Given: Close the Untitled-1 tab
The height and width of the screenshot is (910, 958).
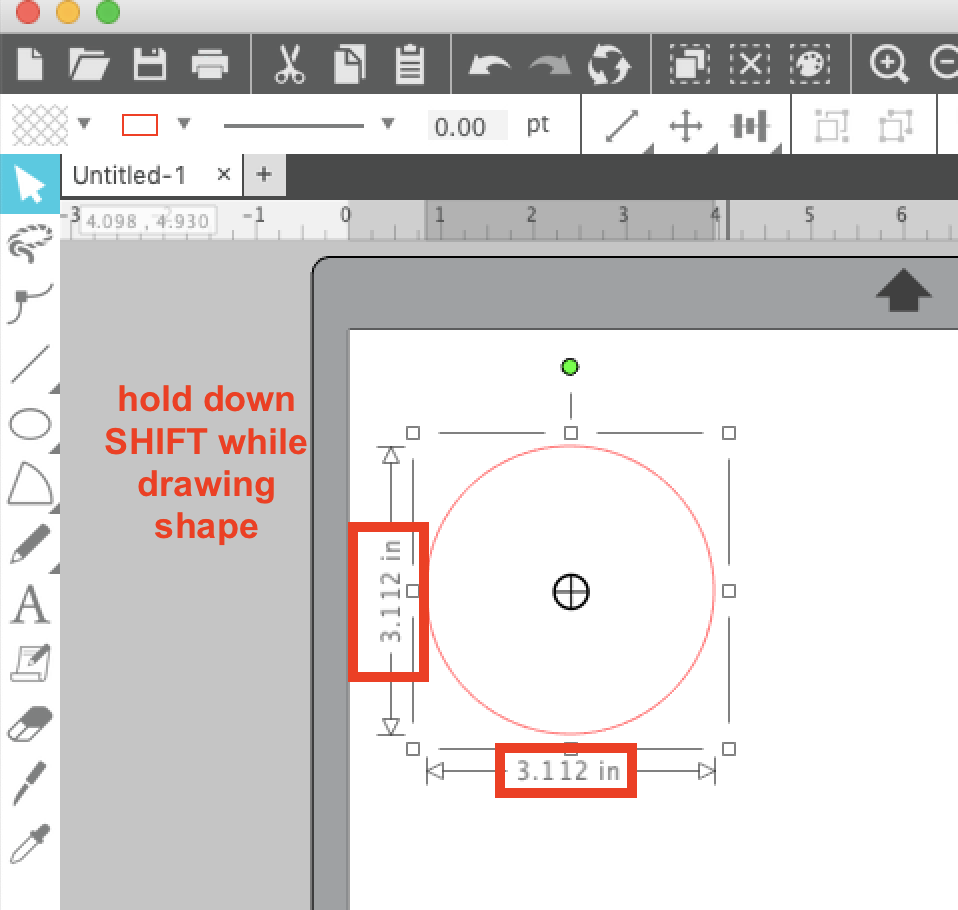Looking at the screenshot, I should pos(224,175).
